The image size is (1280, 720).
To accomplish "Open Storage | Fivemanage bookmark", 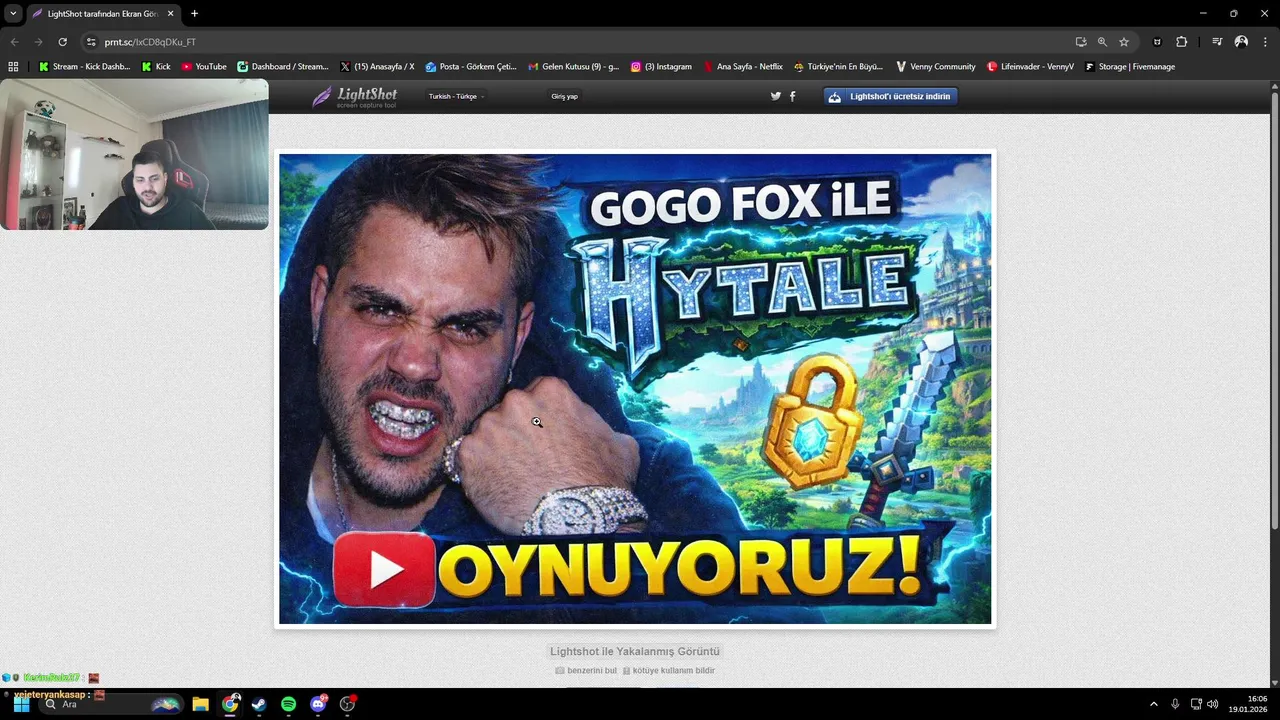I will pyautogui.click(x=1130, y=67).
